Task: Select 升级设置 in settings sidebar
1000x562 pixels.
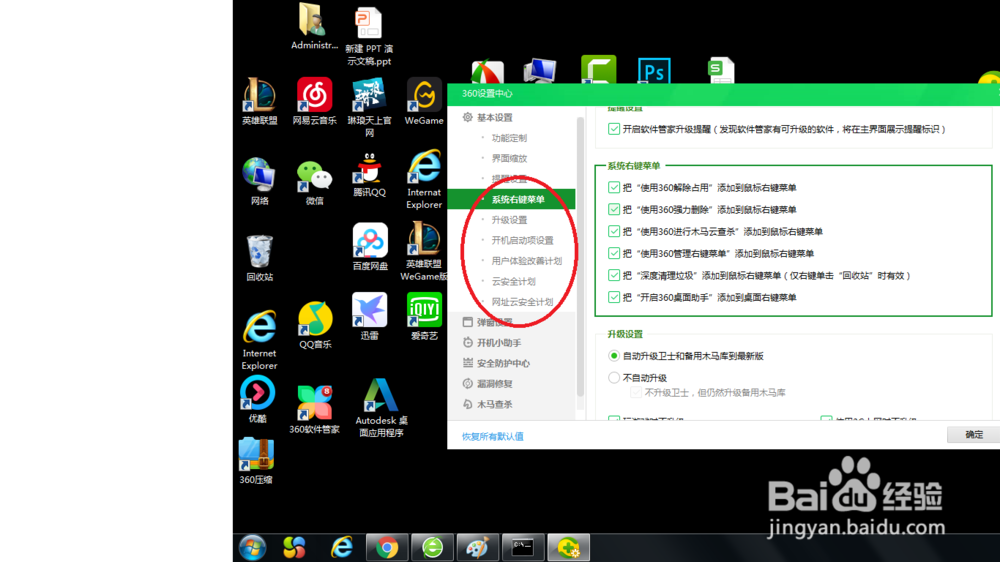Action: 509,219
